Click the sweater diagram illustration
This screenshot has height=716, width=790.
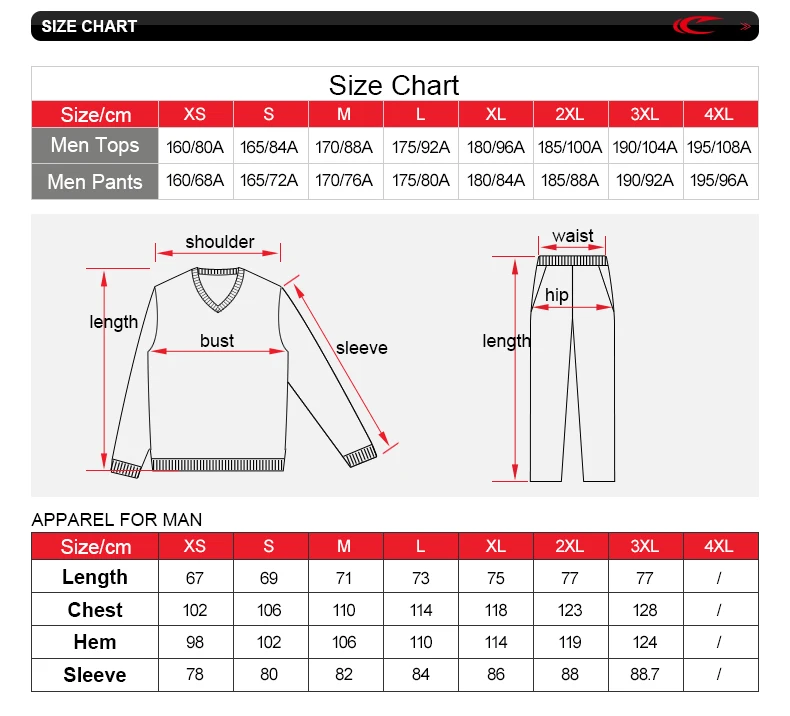pyautogui.click(x=244, y=372)
